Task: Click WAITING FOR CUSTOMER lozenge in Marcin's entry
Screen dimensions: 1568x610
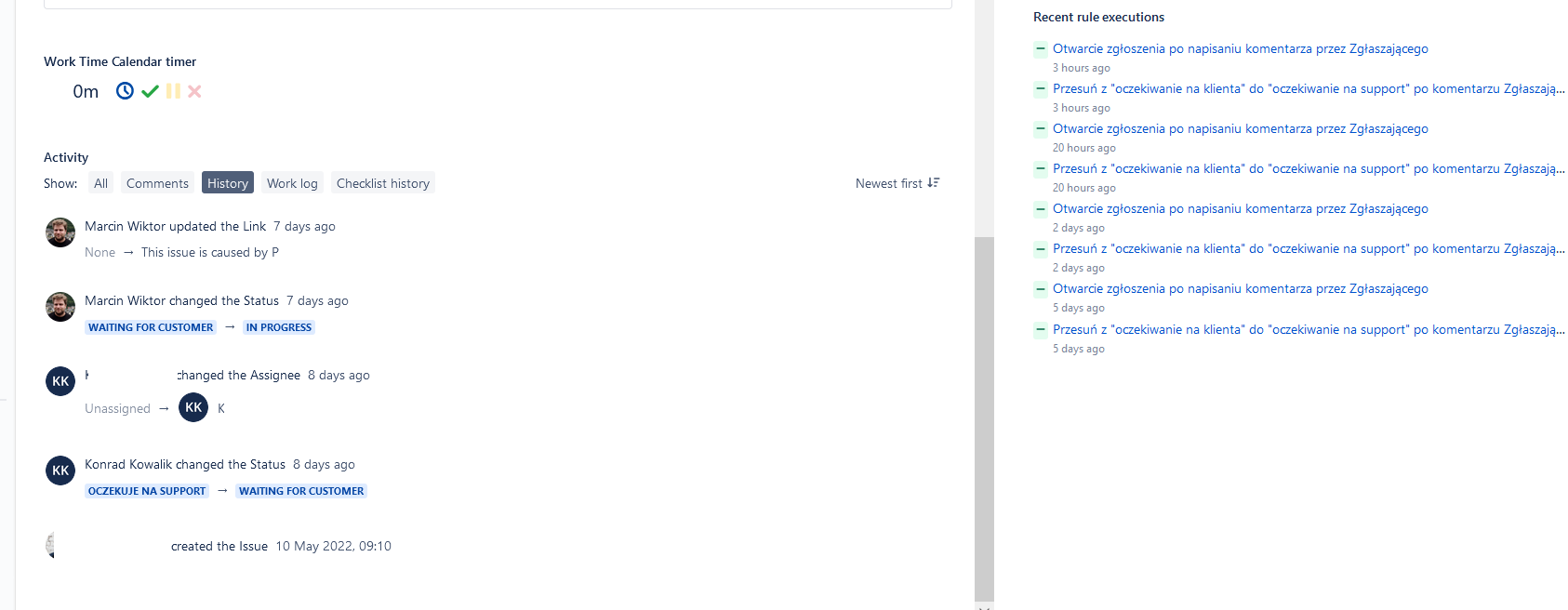Action: point(151,327)
